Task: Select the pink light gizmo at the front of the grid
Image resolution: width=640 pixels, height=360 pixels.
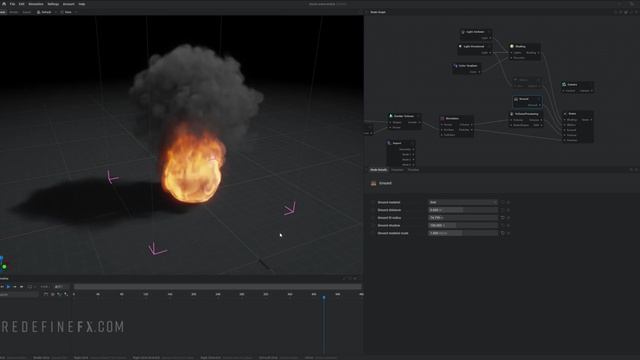Action: click(157, 249)
